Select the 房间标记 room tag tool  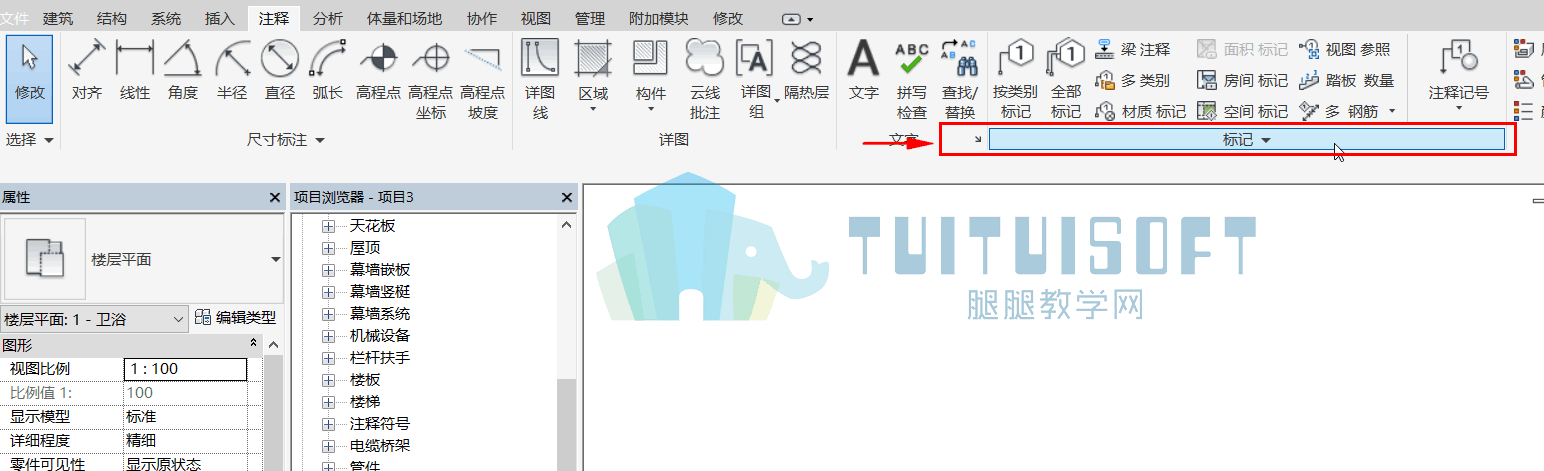point(1243,80)
